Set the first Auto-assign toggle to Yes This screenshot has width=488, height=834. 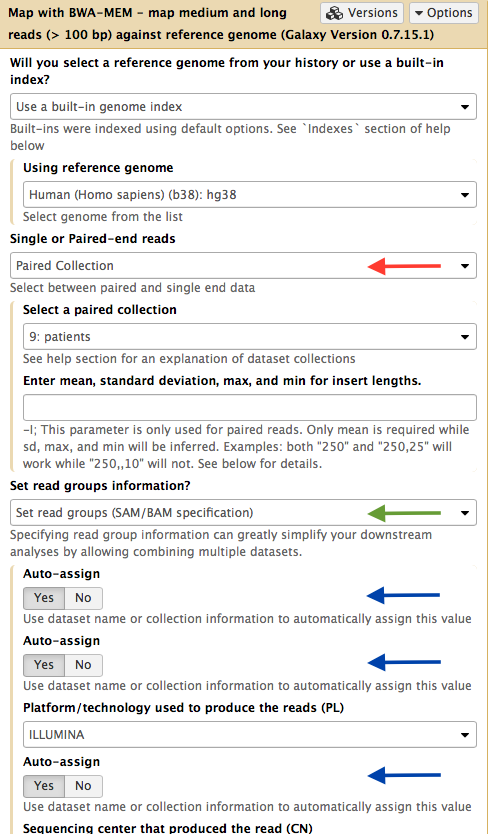tap(44, 598)
